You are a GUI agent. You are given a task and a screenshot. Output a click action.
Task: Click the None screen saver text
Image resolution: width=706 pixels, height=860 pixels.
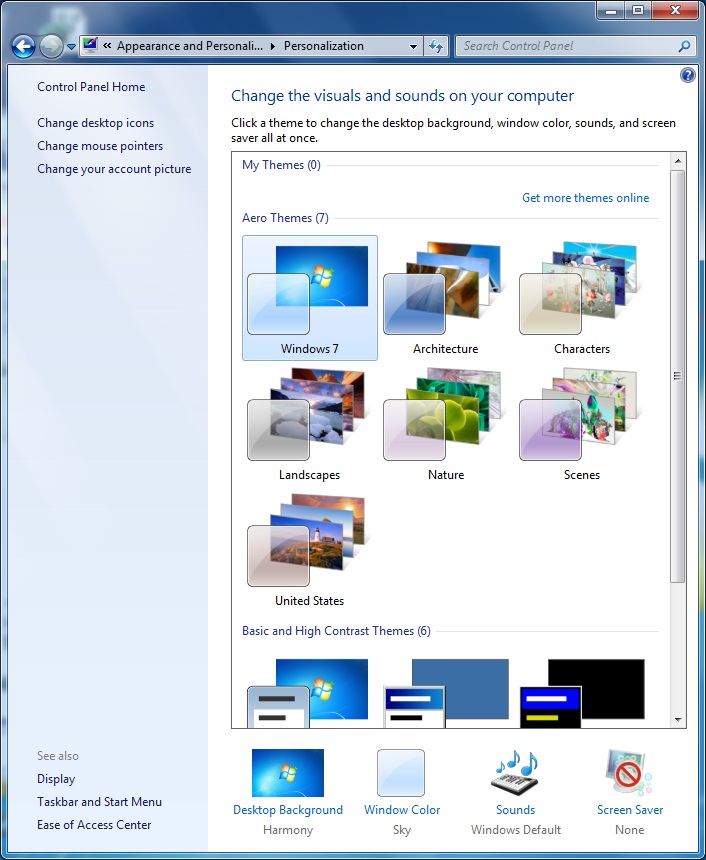point(630,830)
